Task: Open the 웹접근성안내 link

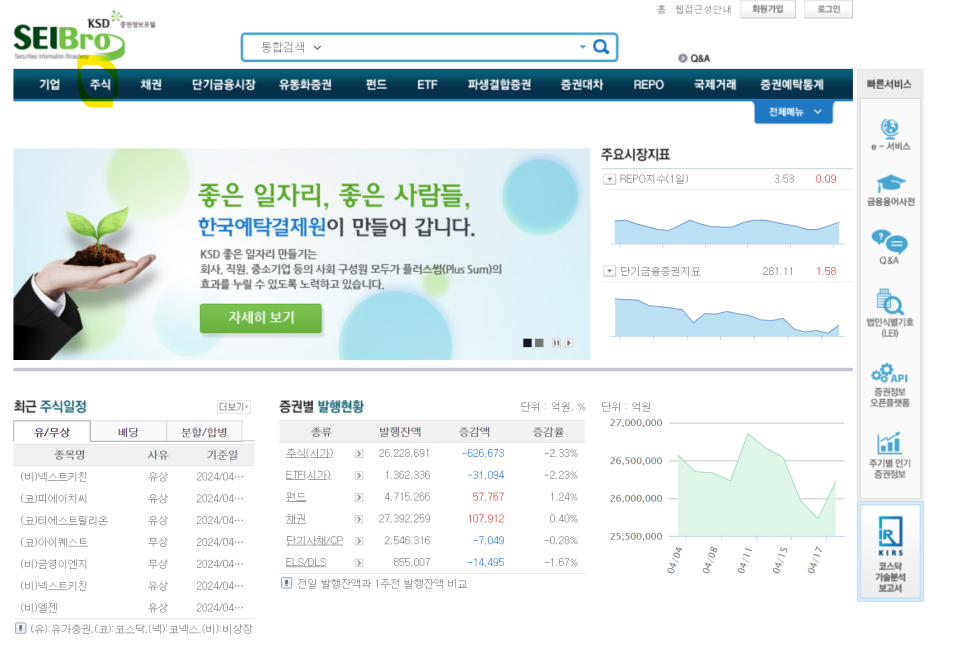Action: coord(703,9)
